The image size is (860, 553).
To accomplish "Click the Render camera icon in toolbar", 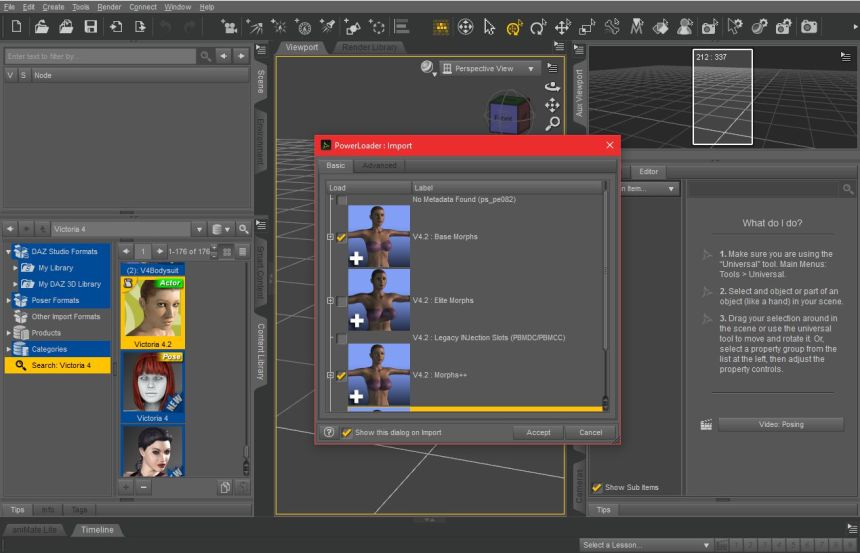I will (808, 27).
